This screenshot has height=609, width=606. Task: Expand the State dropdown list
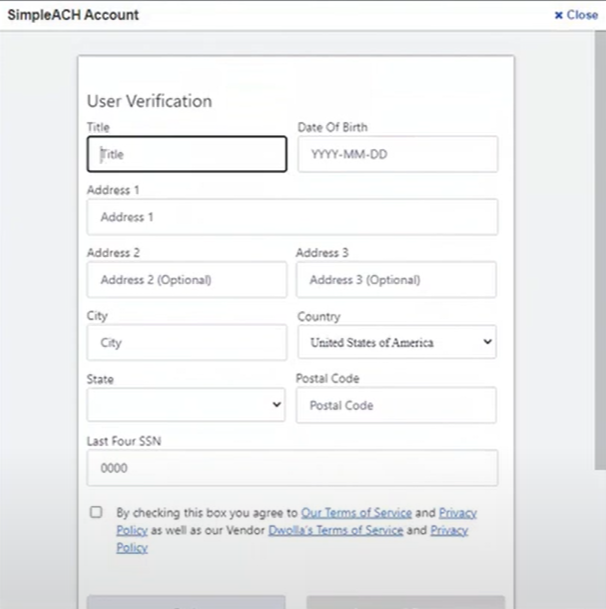pos(186,405)
